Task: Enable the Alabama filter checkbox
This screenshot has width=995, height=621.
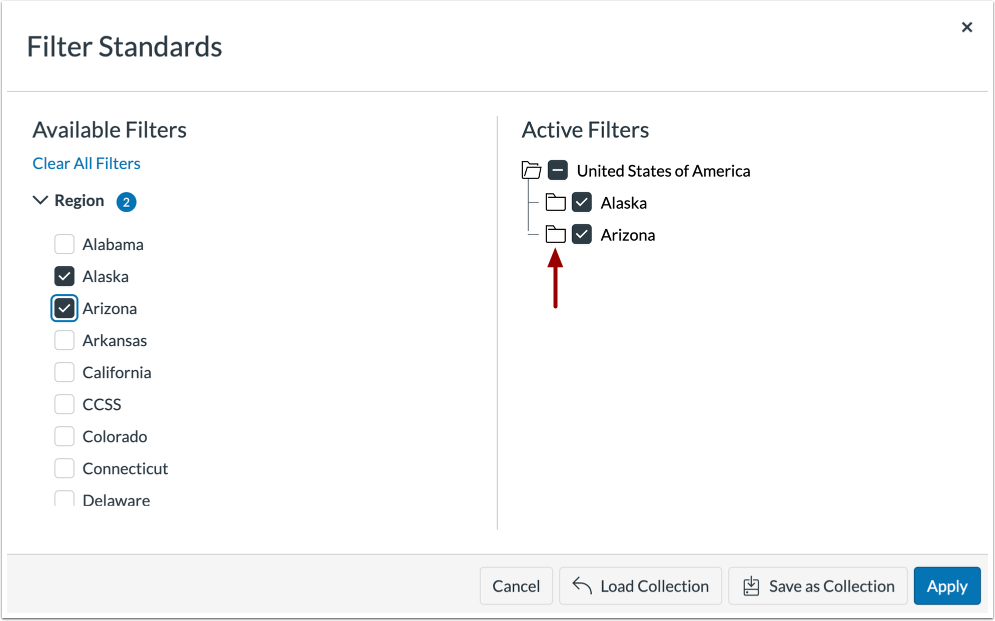Action: (x=64, y=244)
